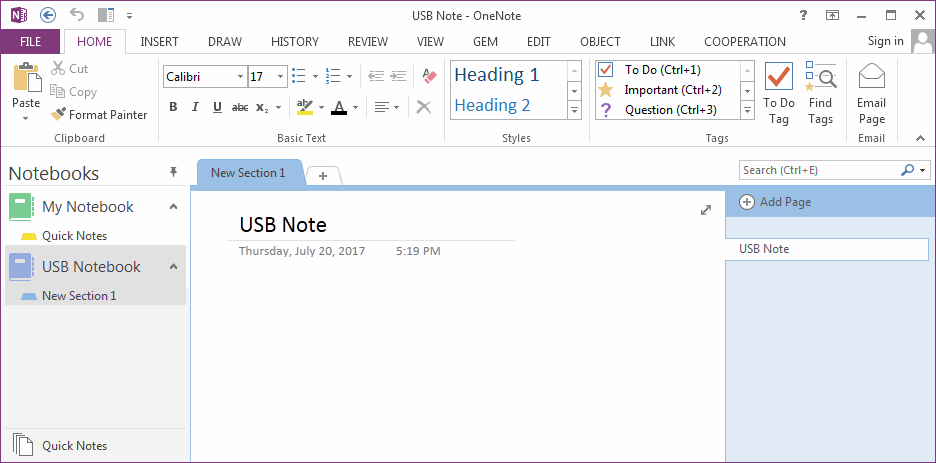The height and width of the screenshot is (463, 936).
Task: Click the Styles gallery down arrow
Action: click(x=574, y=91)
